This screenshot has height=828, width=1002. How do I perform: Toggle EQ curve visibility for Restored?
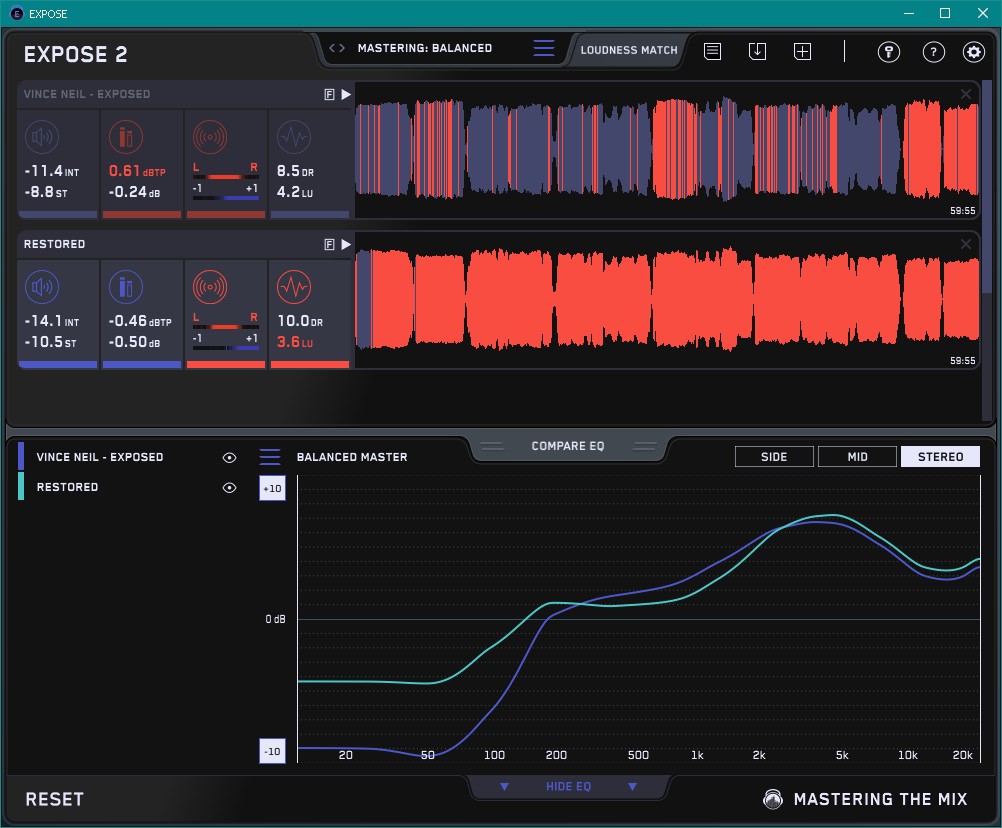pos(229,487)
